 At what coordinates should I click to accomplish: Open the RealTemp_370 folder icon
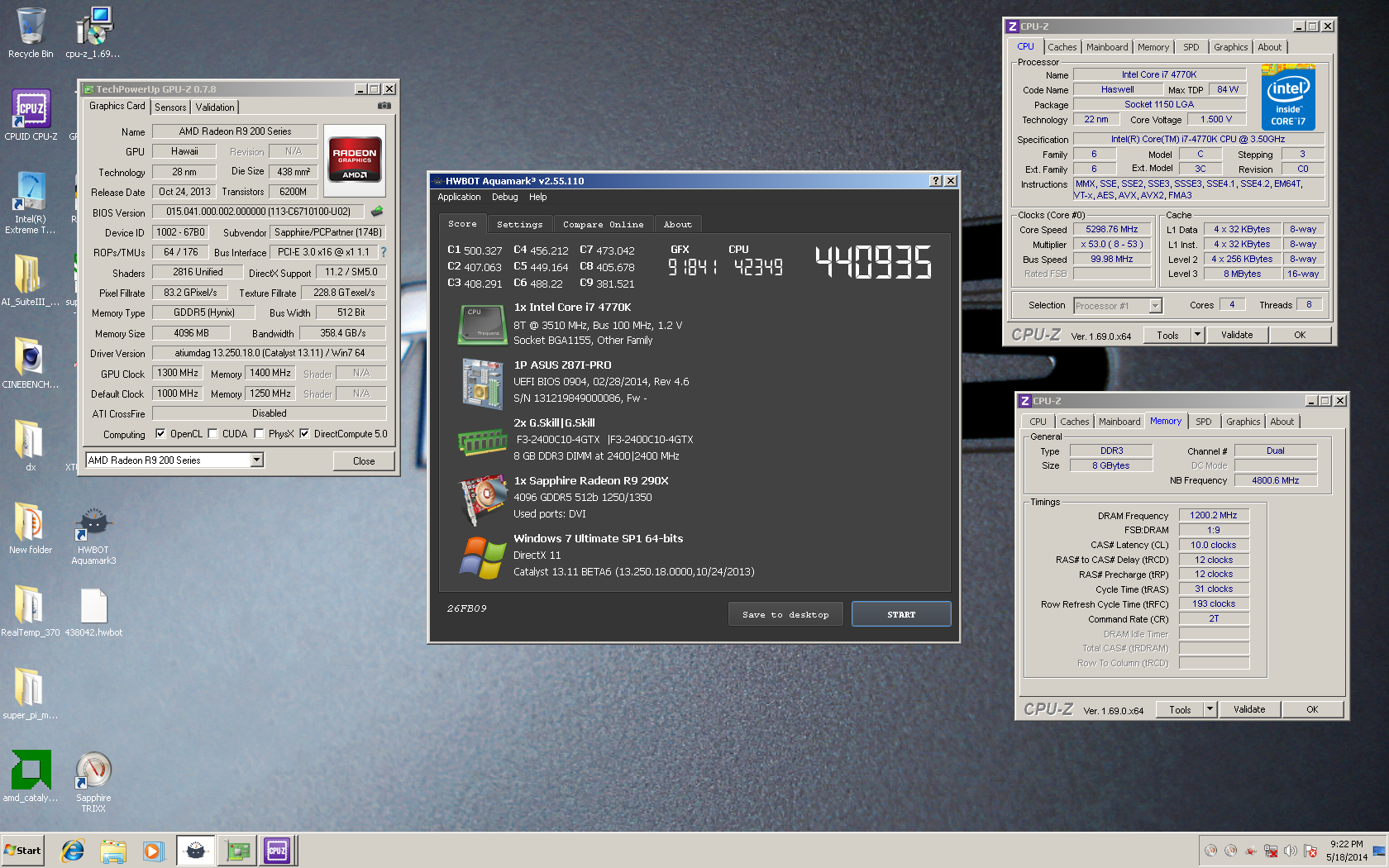coord(31,612)
